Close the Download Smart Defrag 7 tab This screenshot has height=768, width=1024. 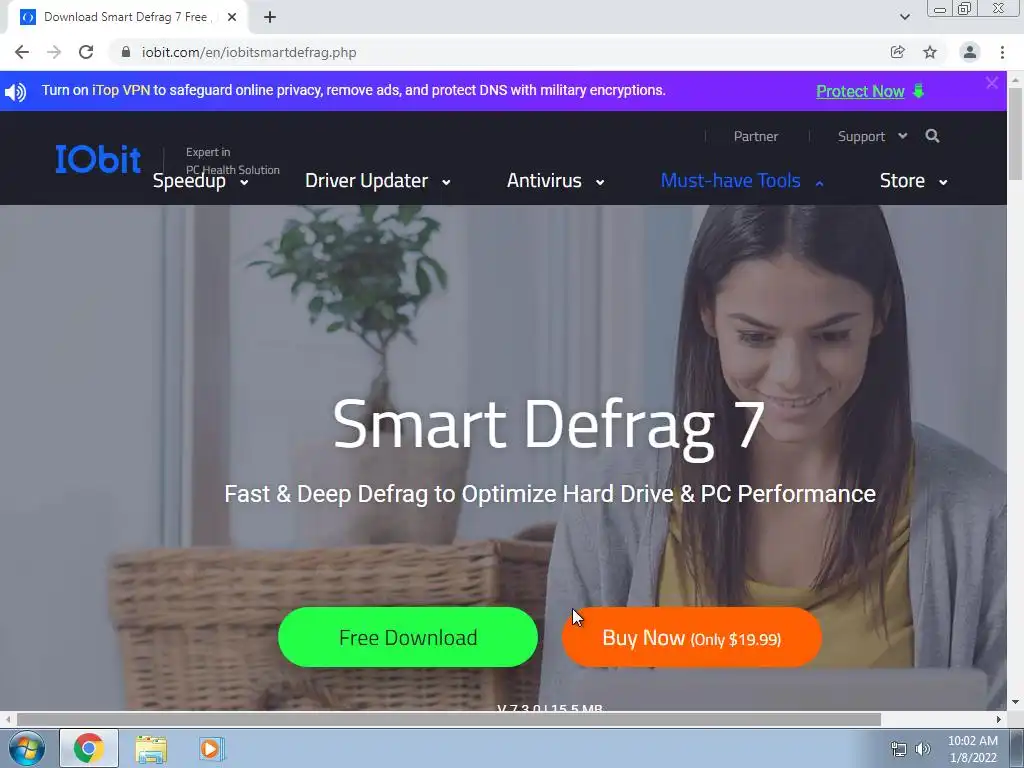[x=232, y=17]
